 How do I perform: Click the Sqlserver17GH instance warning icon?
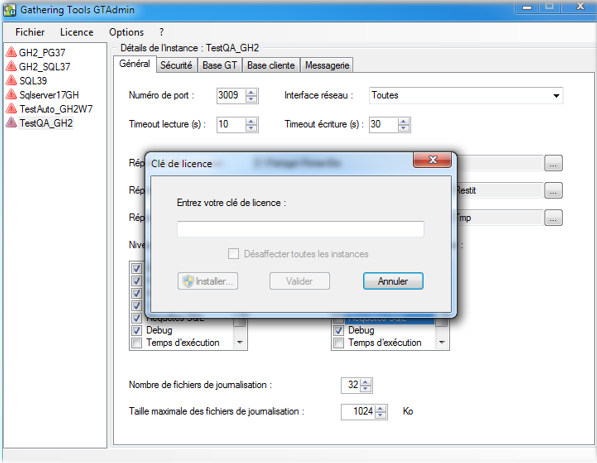(11, 94)
